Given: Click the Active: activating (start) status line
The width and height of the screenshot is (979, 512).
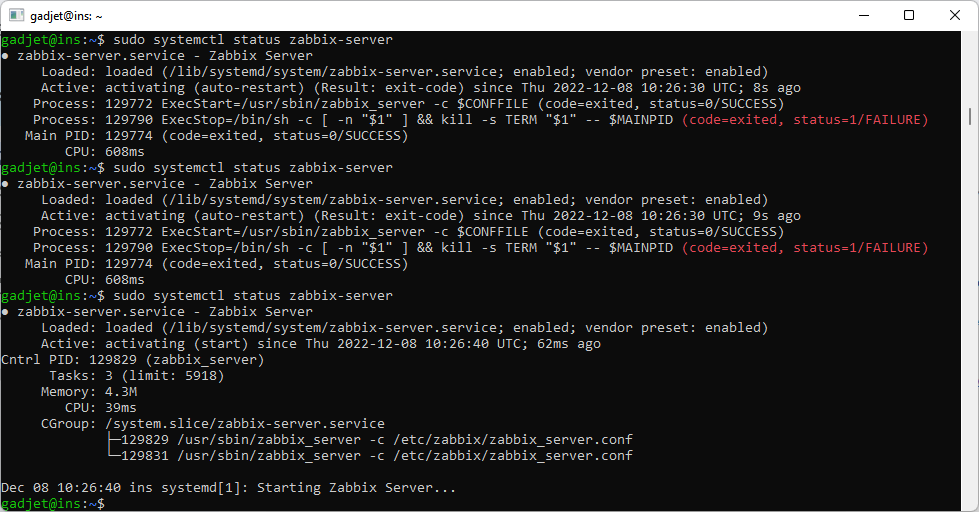Looking at the screenshot, I should click(x=320, y=344).
